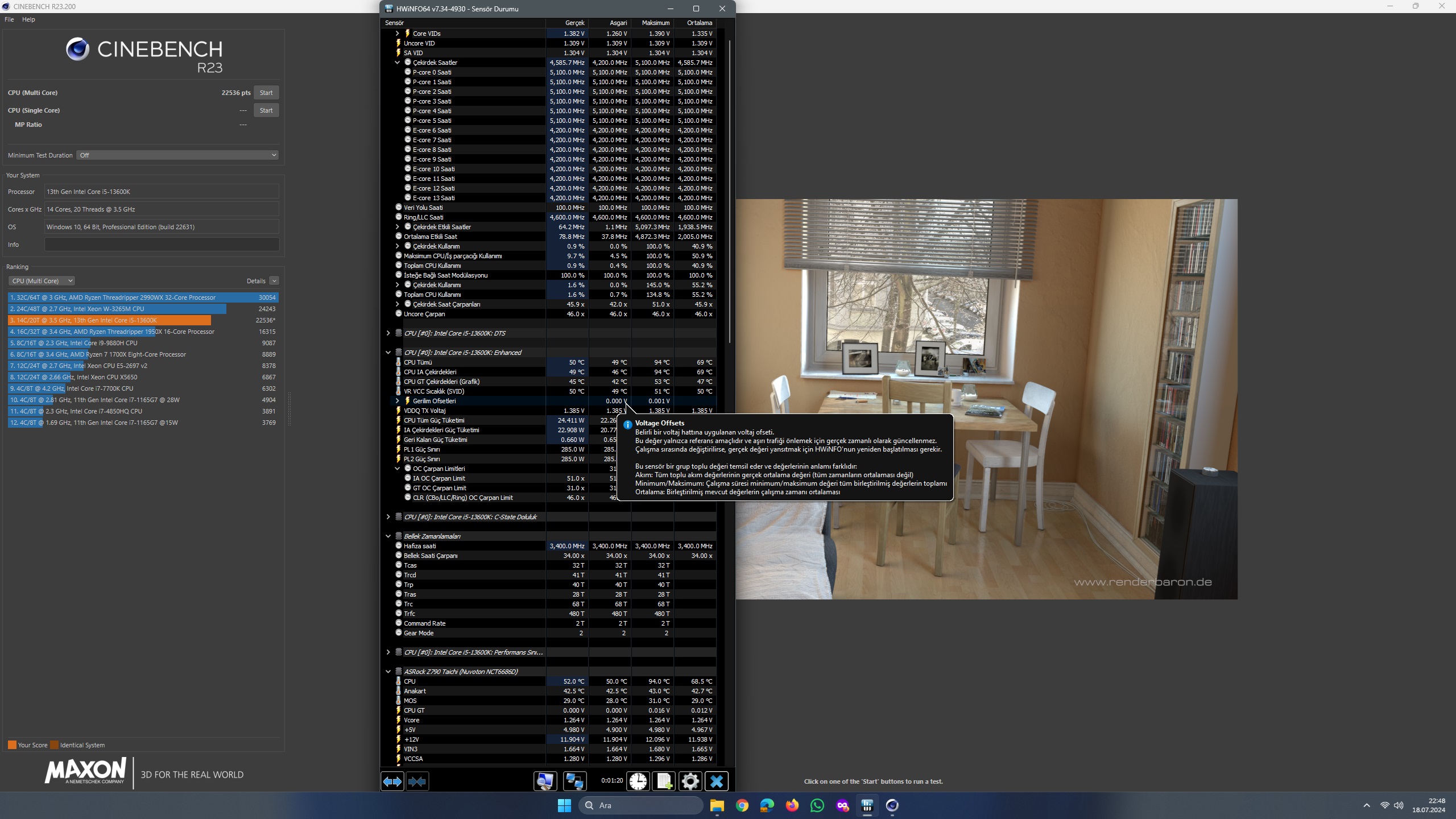
Task: Click the Ortalama column header
Action: (695, 23)
